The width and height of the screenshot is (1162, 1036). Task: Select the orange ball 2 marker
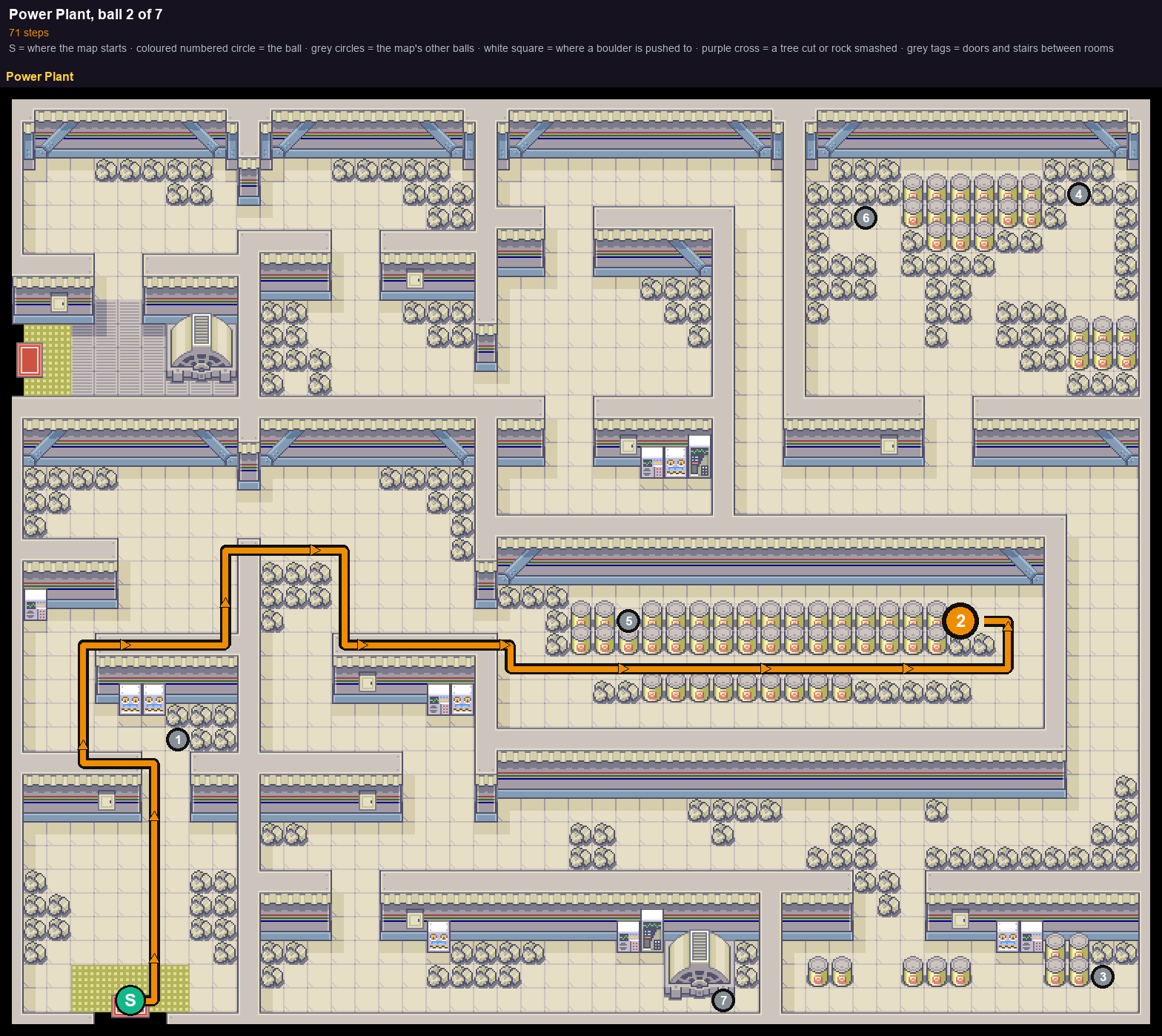pos(960,621)
